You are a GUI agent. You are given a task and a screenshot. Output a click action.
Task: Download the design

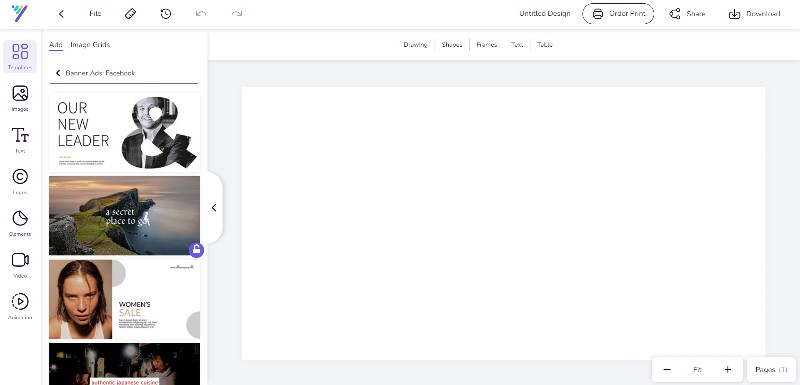754,14
